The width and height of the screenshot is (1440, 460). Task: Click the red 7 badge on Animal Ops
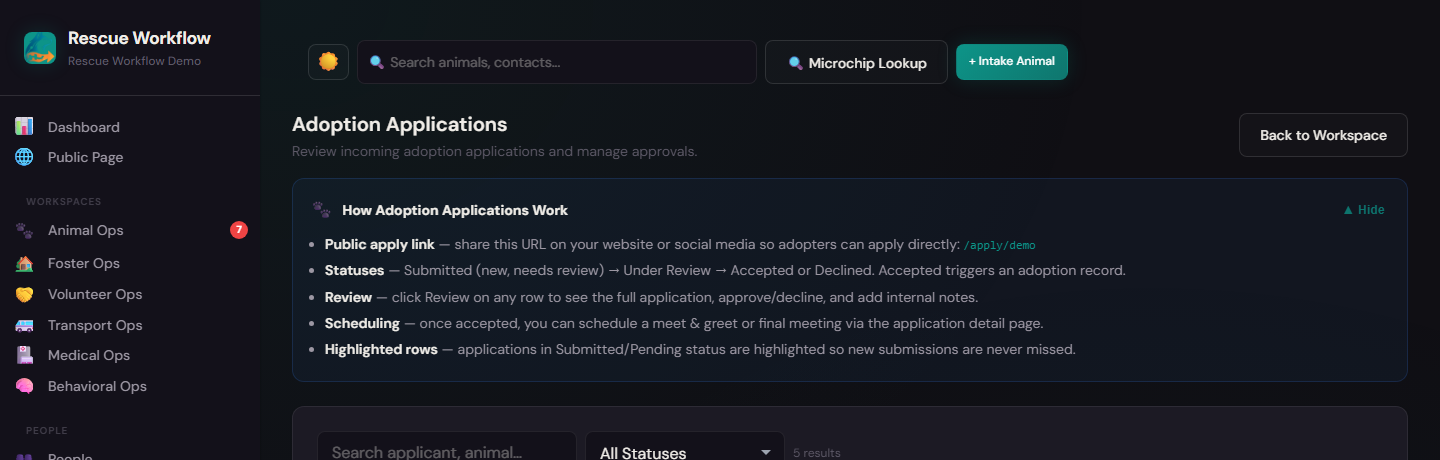[x=239, y=230]
